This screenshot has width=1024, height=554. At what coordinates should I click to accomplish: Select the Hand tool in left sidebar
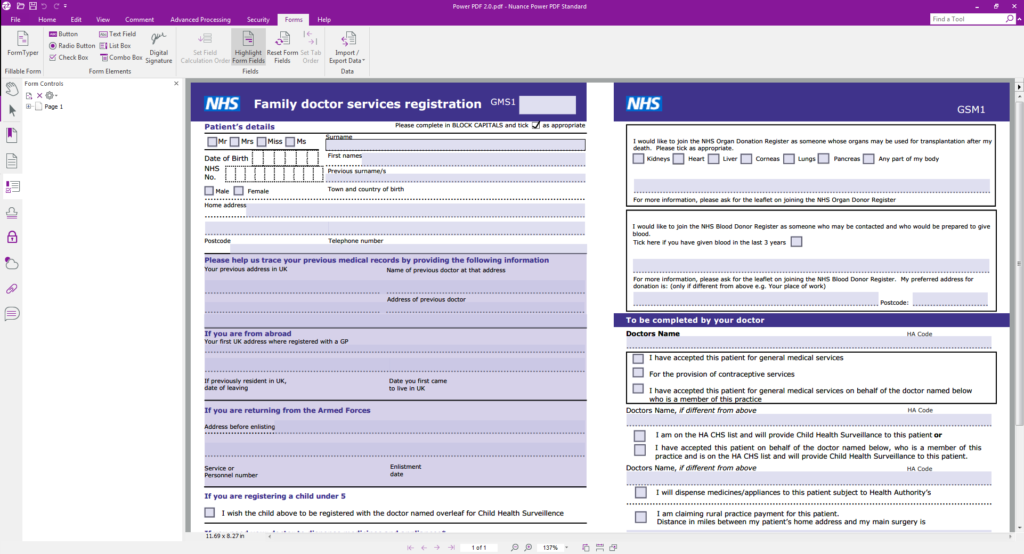(12, 88)
